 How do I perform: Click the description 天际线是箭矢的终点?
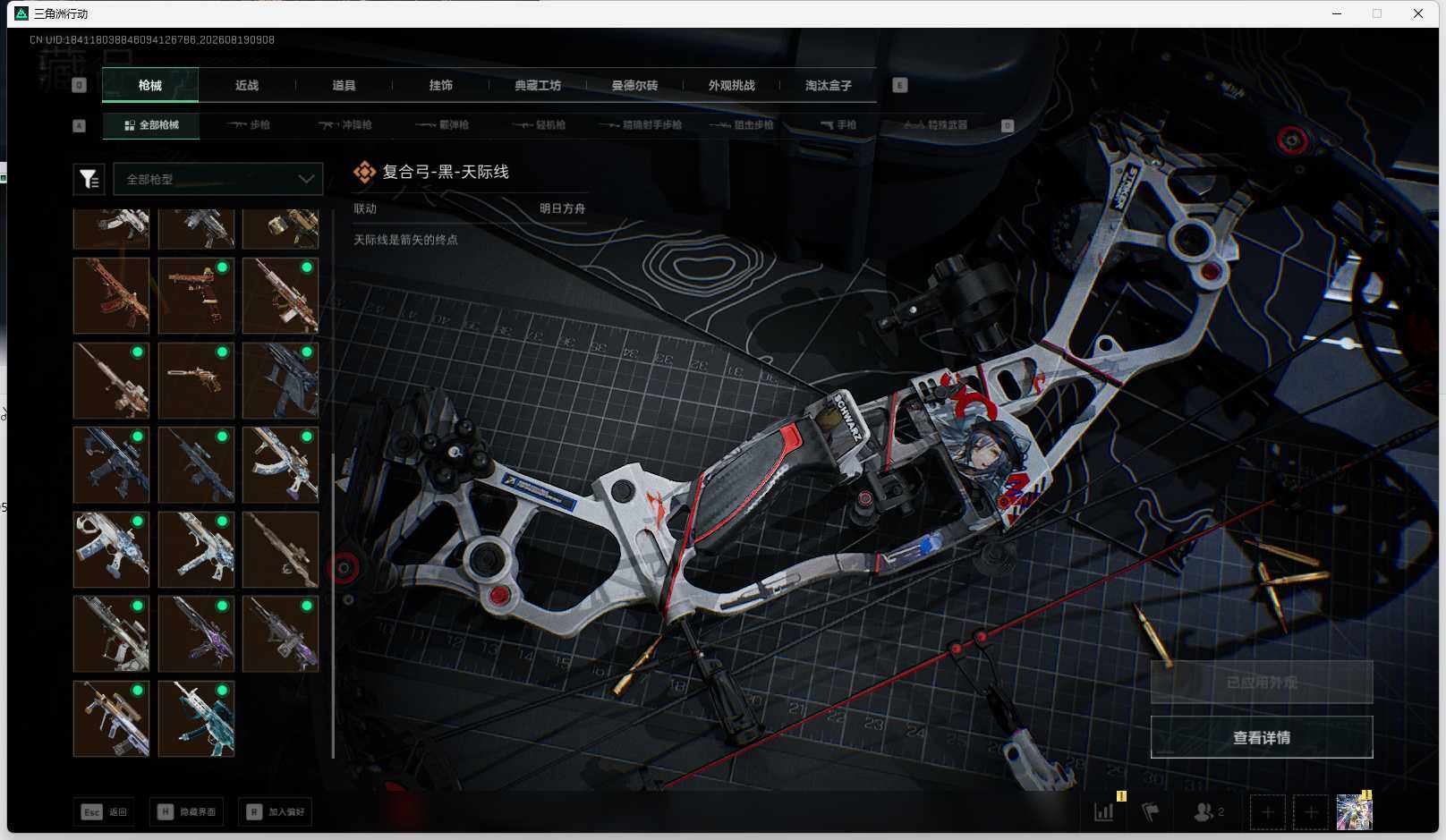(x=405, y=240)
